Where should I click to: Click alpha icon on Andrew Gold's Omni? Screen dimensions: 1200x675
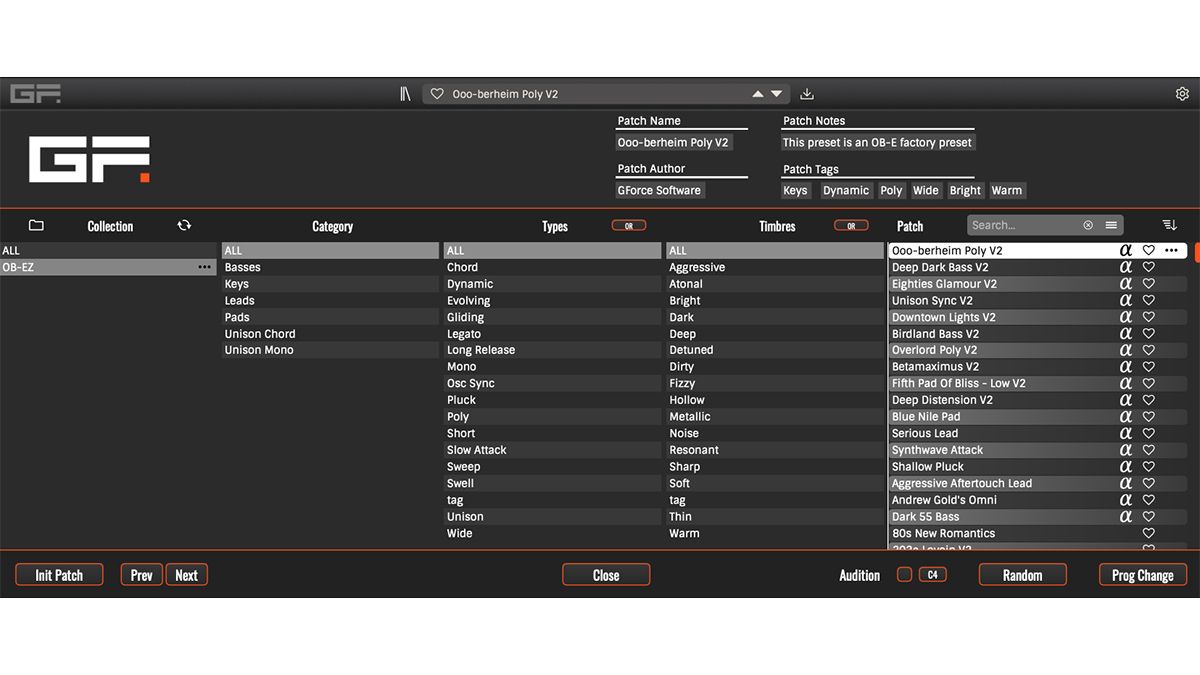pos(1126,500)
